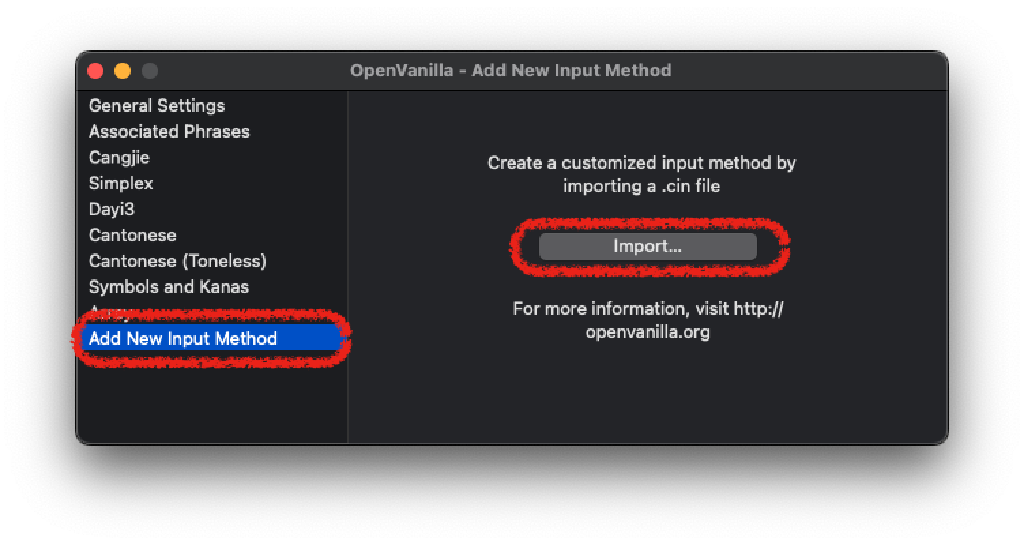Open the openvanilla.org link
Viewport: 1024px width, 545px height.
pos(648,333)
